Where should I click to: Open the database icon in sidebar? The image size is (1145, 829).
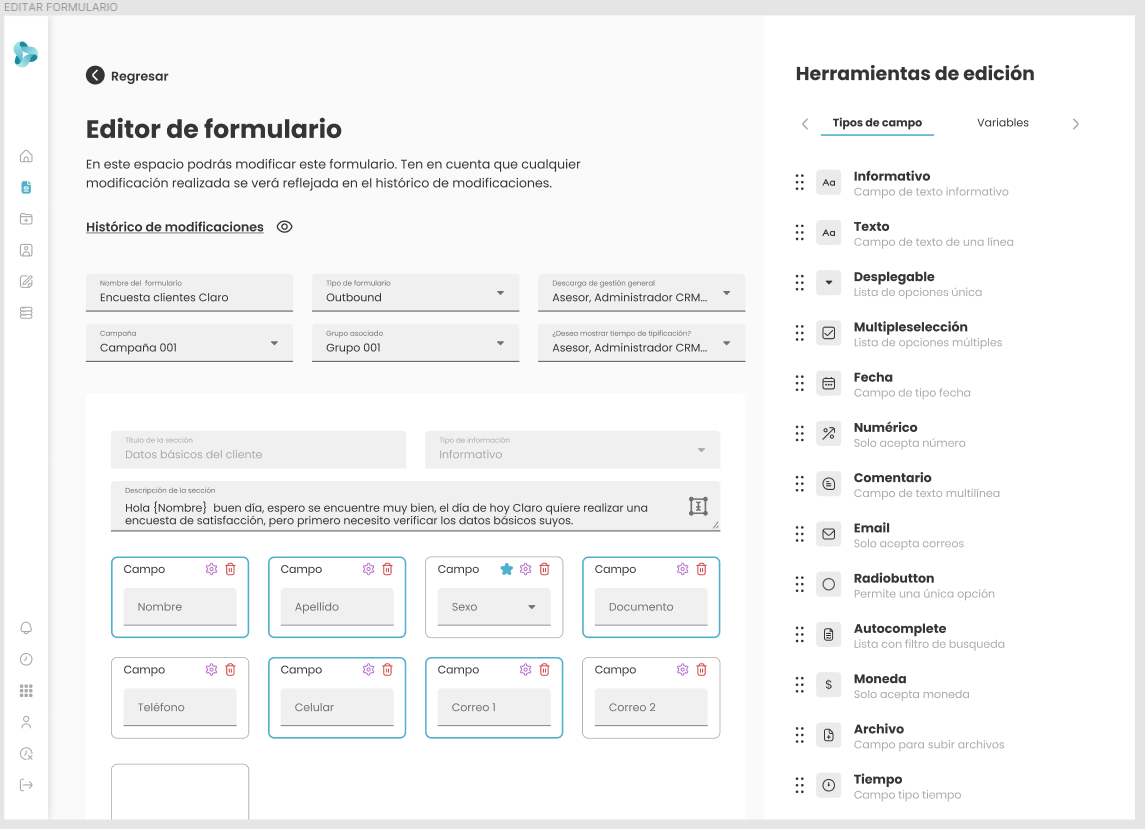click(x=26, y=313)
